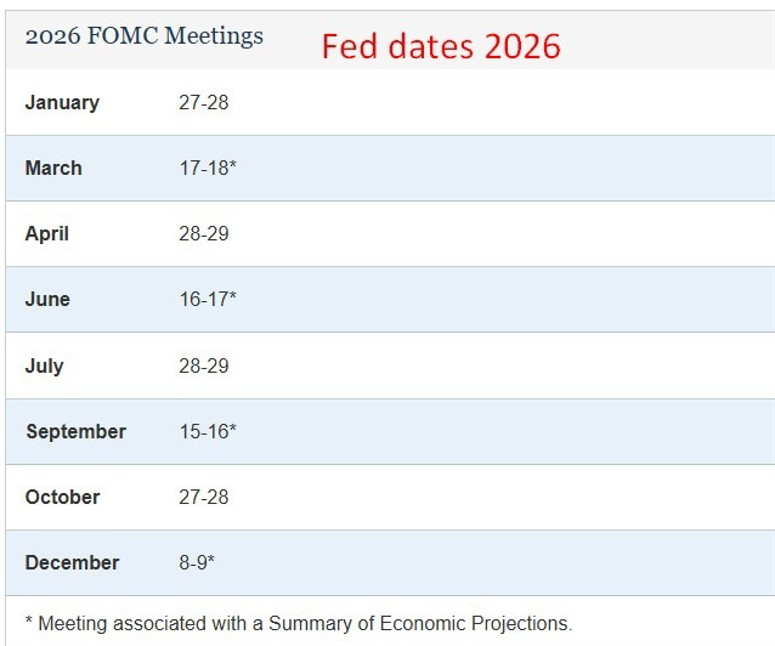
Task: Click the January month label
Action: pos(62,102)
